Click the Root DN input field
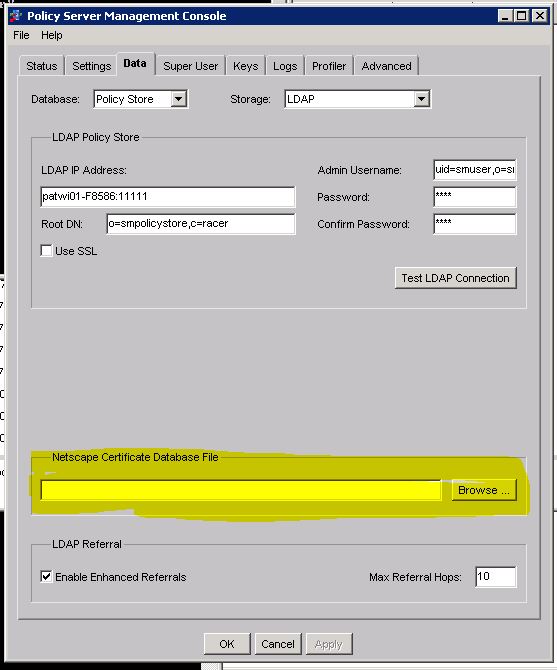 pos(201,223)
